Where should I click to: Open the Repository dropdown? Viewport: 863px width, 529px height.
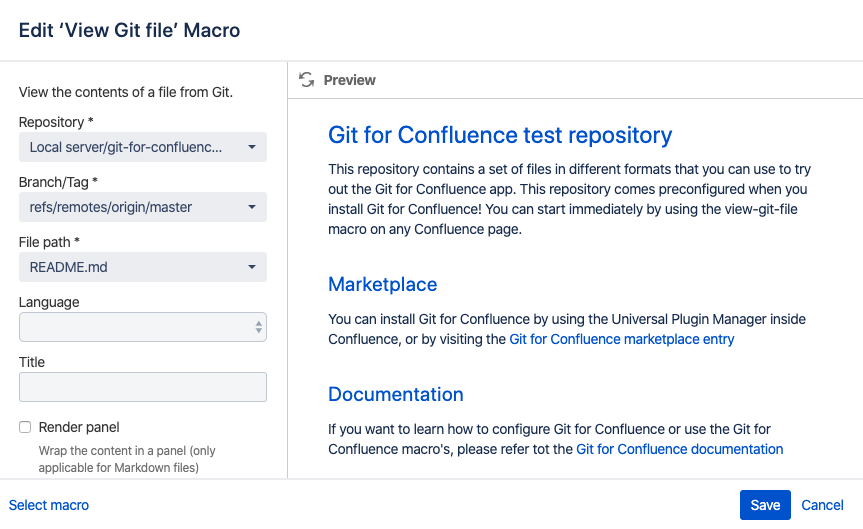(142, 148)
